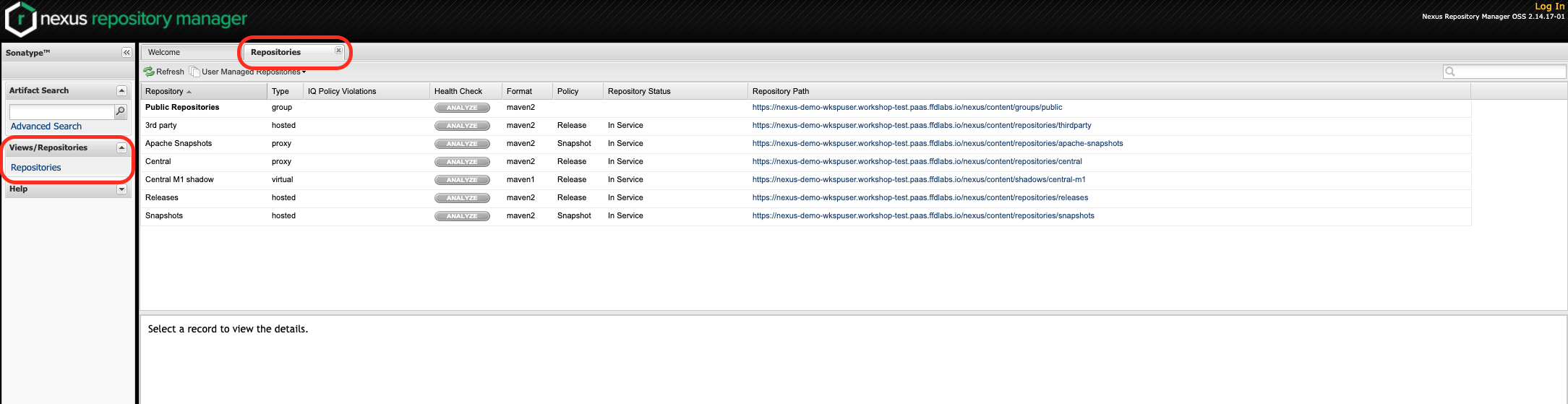Click the 'virtual' type cell
The height and width of the screenshot is (404, 1568).
tap(283, 179)
